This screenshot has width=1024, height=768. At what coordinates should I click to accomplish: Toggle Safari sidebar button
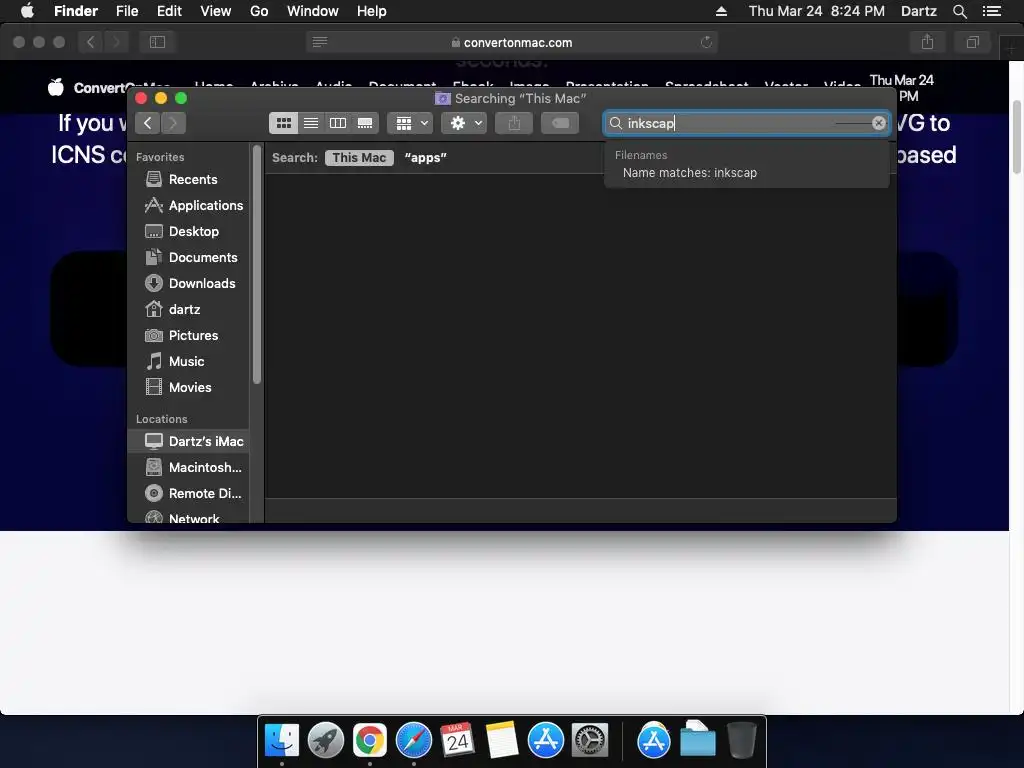(x=157, y=42)
